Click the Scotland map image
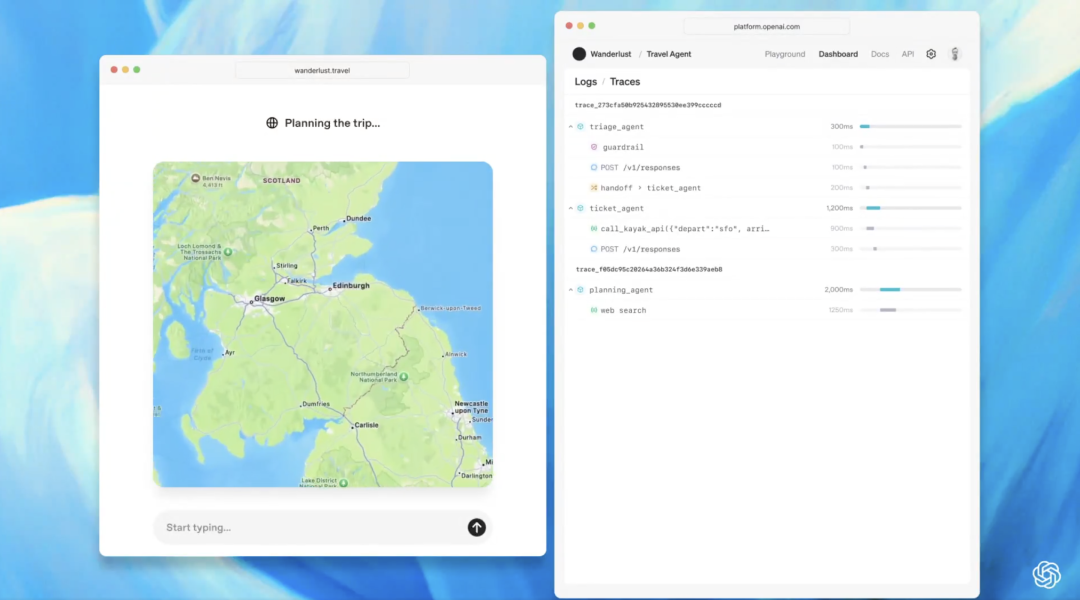1080x600 pixels. tap(322, 324)
